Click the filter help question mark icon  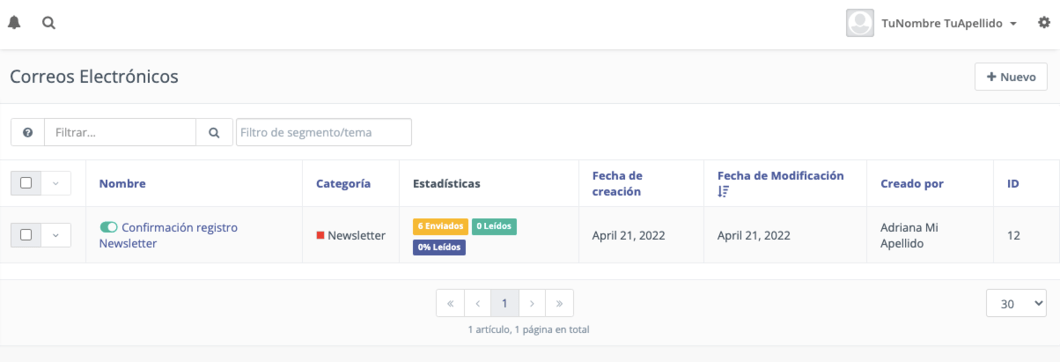pyautogui.click(x=28, y=133)
